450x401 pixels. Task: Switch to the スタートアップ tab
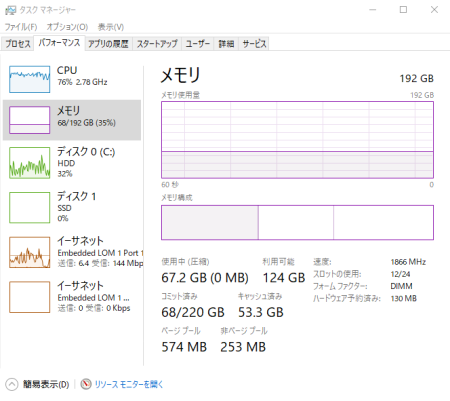(157, 44)
